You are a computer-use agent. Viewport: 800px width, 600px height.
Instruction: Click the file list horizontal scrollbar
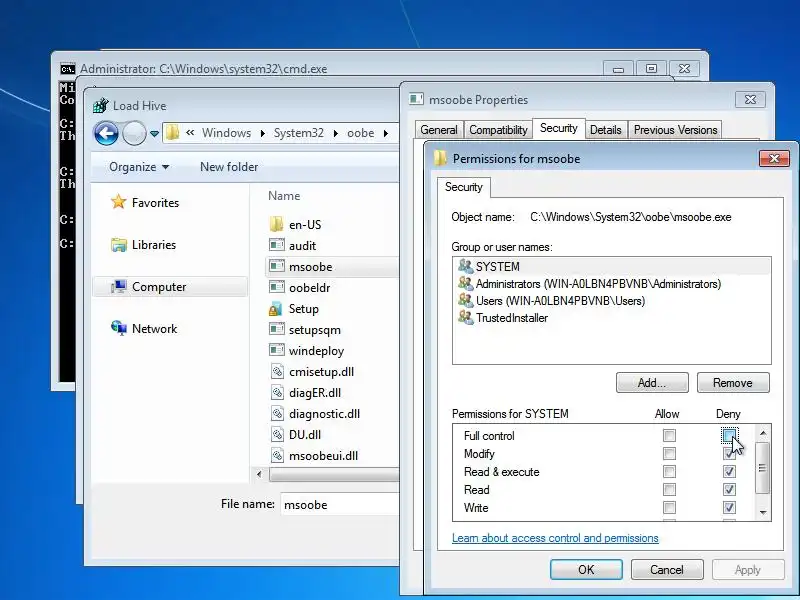pos(334,474)
